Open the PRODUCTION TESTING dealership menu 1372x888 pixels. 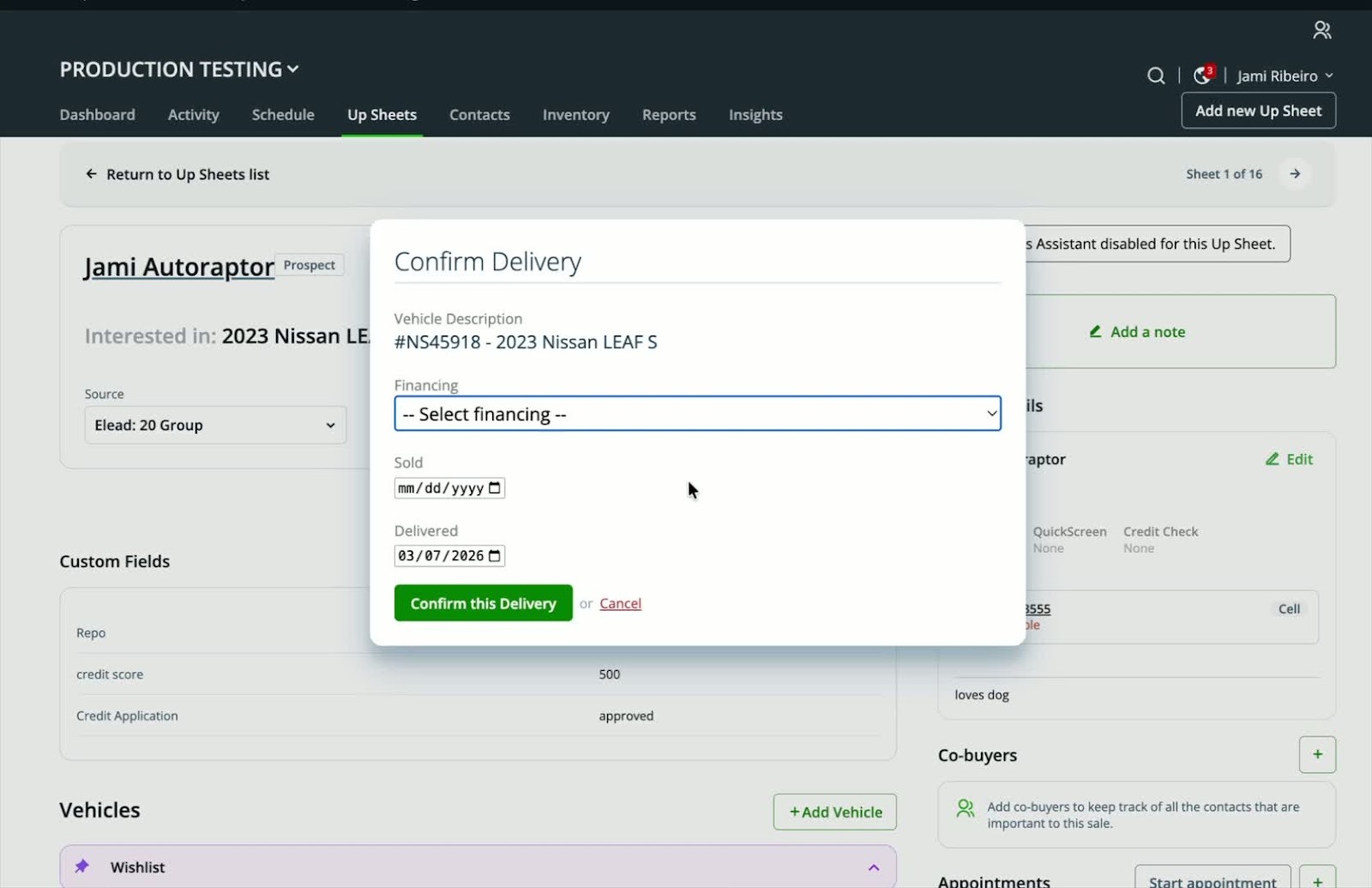click(x=179, y=69)
